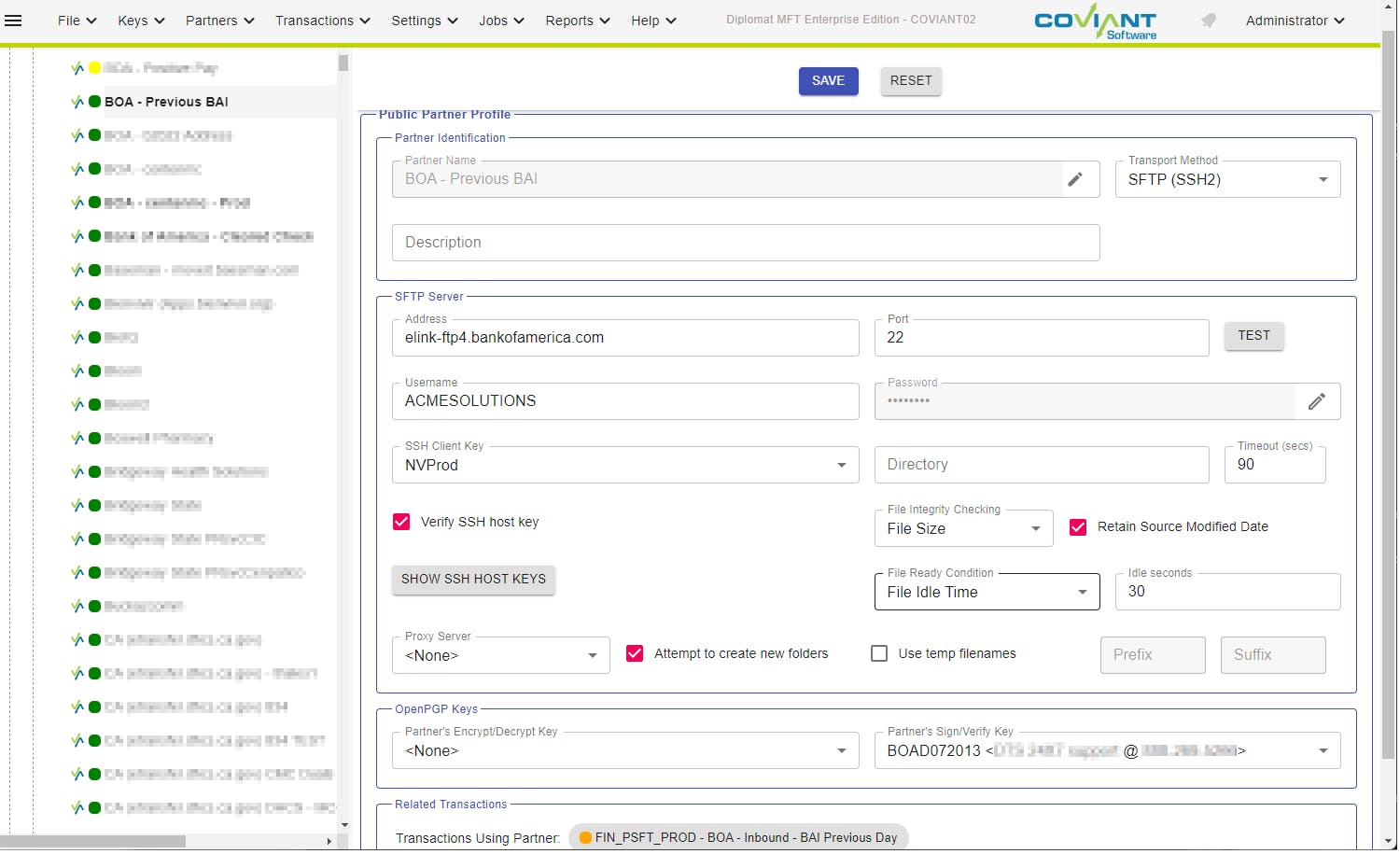Click the pin icon beside Administrator

click(1209, 21)
